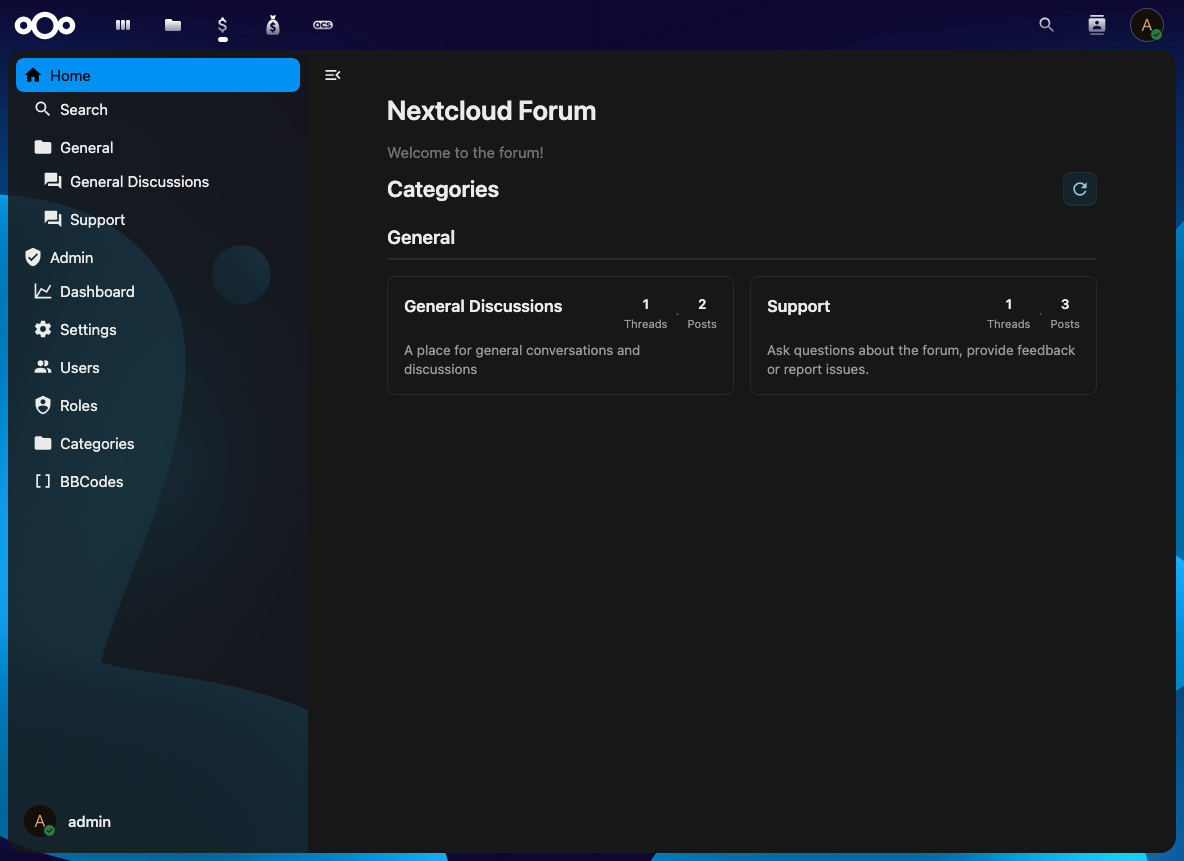Open forum Settings in Admin section
Viewport: 1184px width, 861px height.
point(88,330)
